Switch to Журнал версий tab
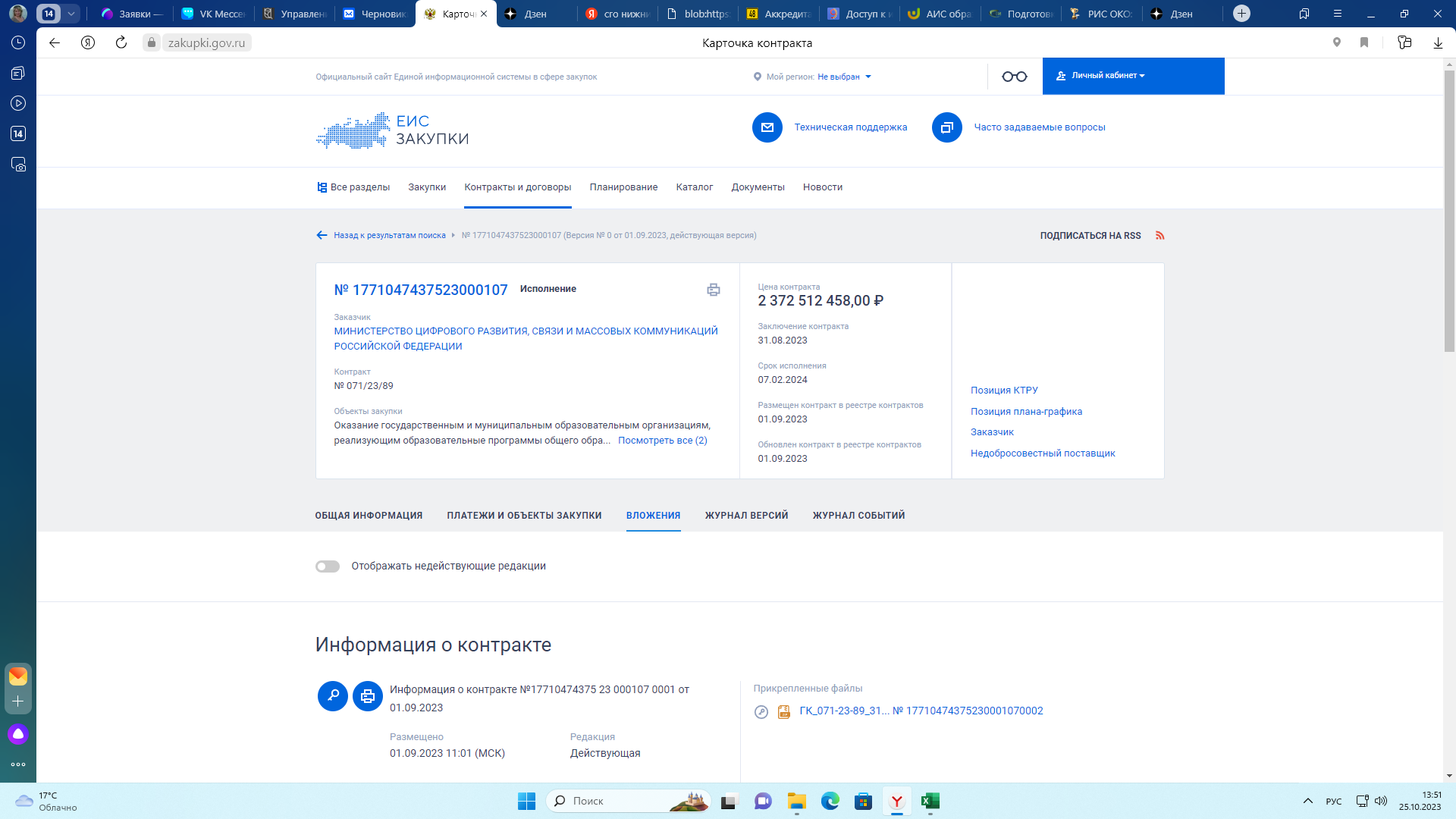The width and height of the screenshot is (1456, 819). pyautogui.click(x=746, y=516)
